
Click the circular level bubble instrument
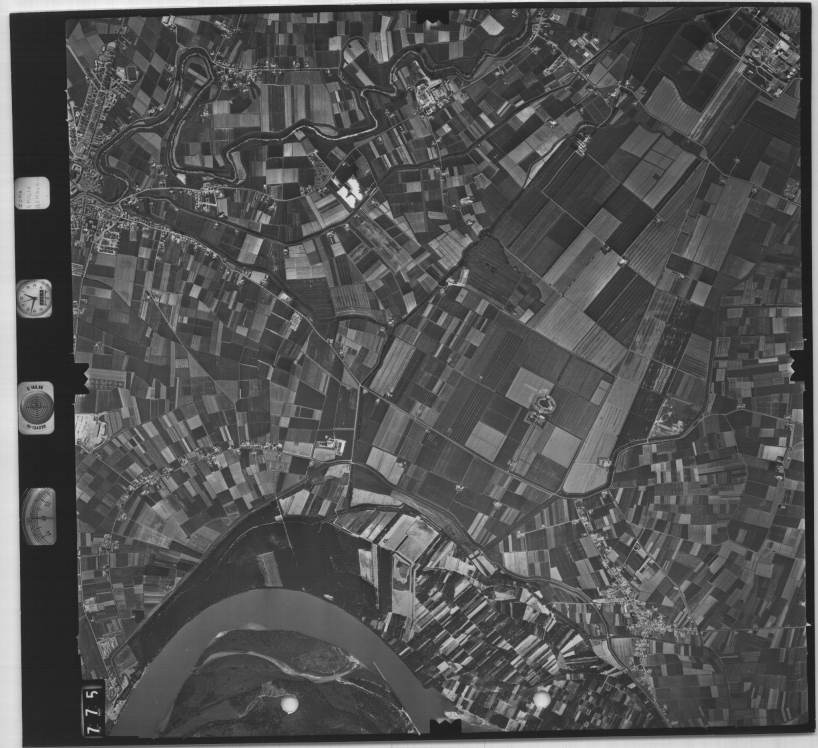tap(37, 408)
